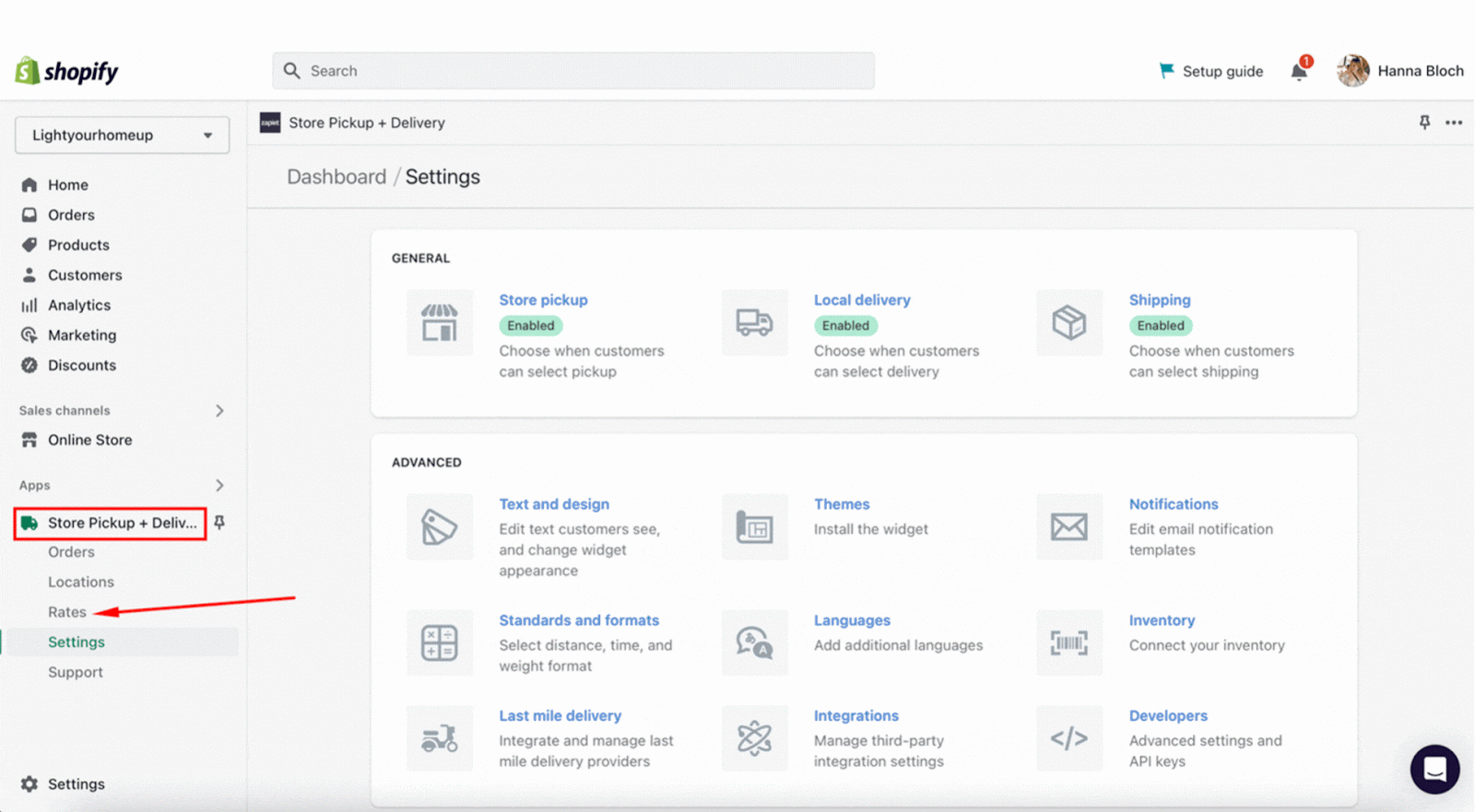Screen dimensions: 1475x812
Task: Click the Dashboard breadcrumb link
Action: (336, 177)
